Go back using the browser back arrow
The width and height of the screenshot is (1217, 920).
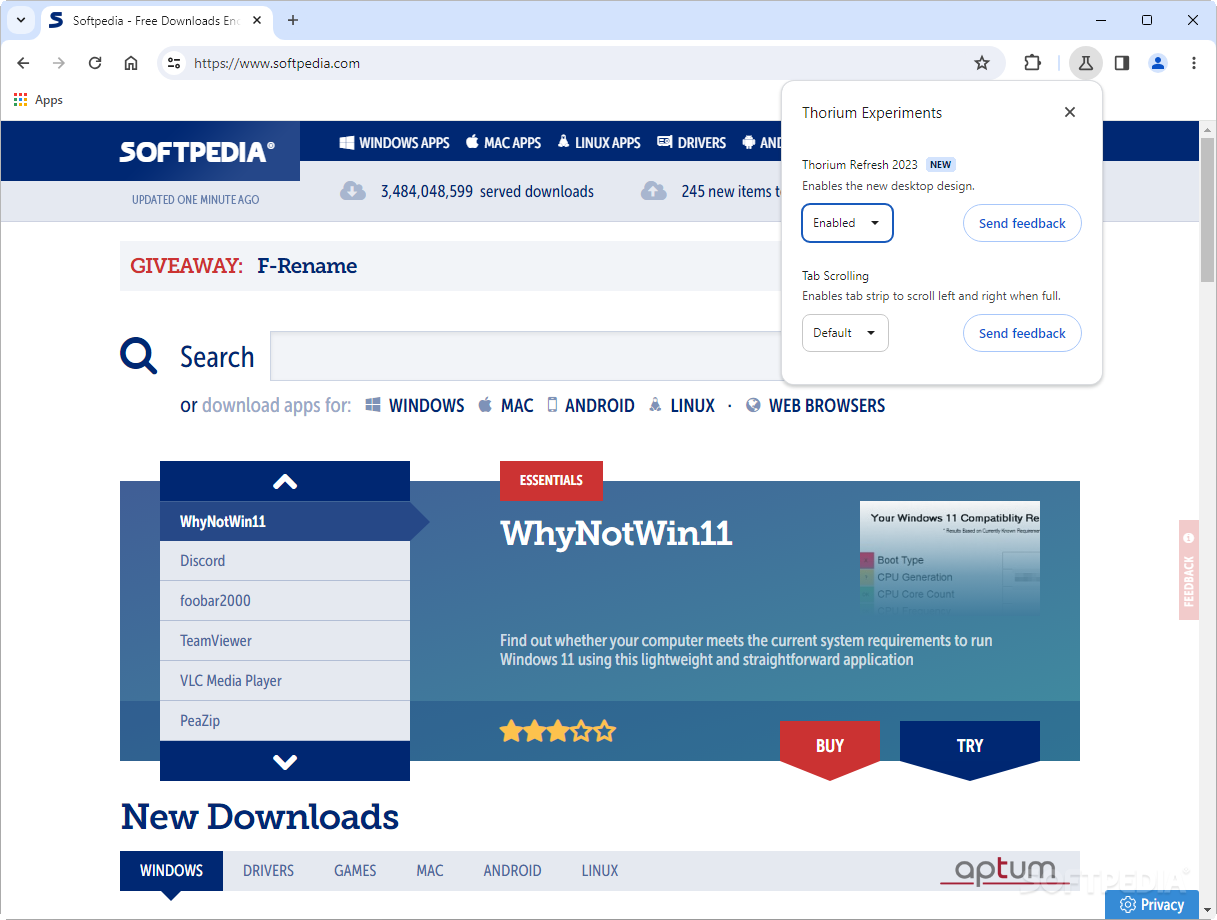pyautogui.click(x=23, y=63)
